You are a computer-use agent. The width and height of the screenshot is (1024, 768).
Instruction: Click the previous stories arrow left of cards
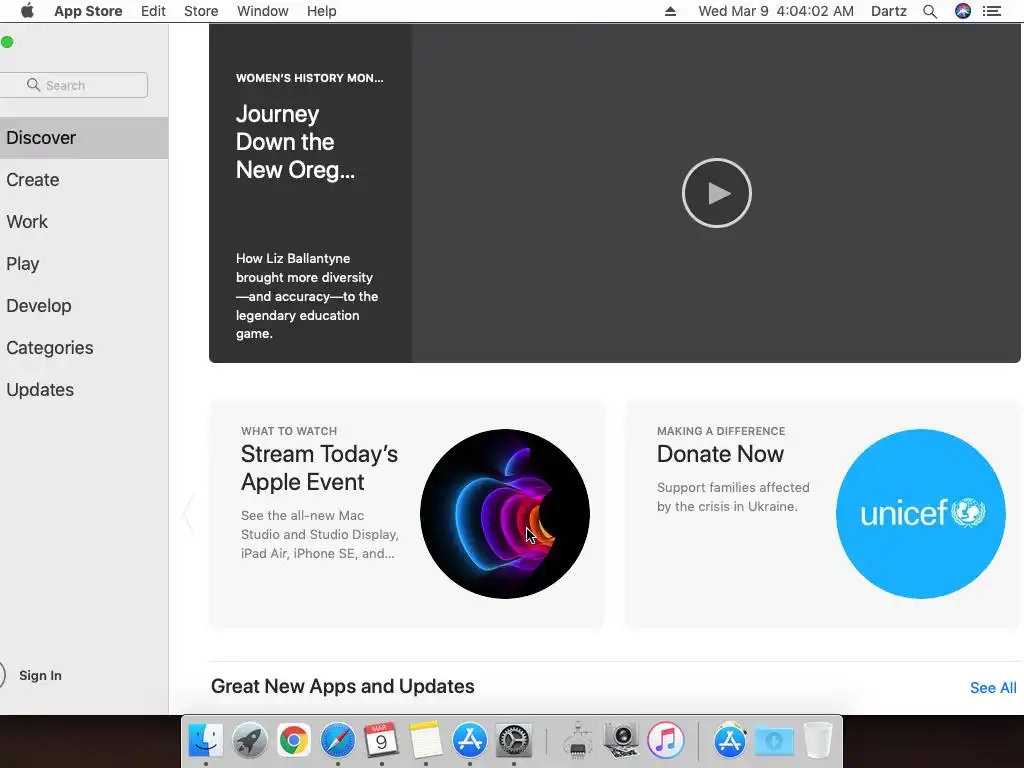click(x=189, y=514)
